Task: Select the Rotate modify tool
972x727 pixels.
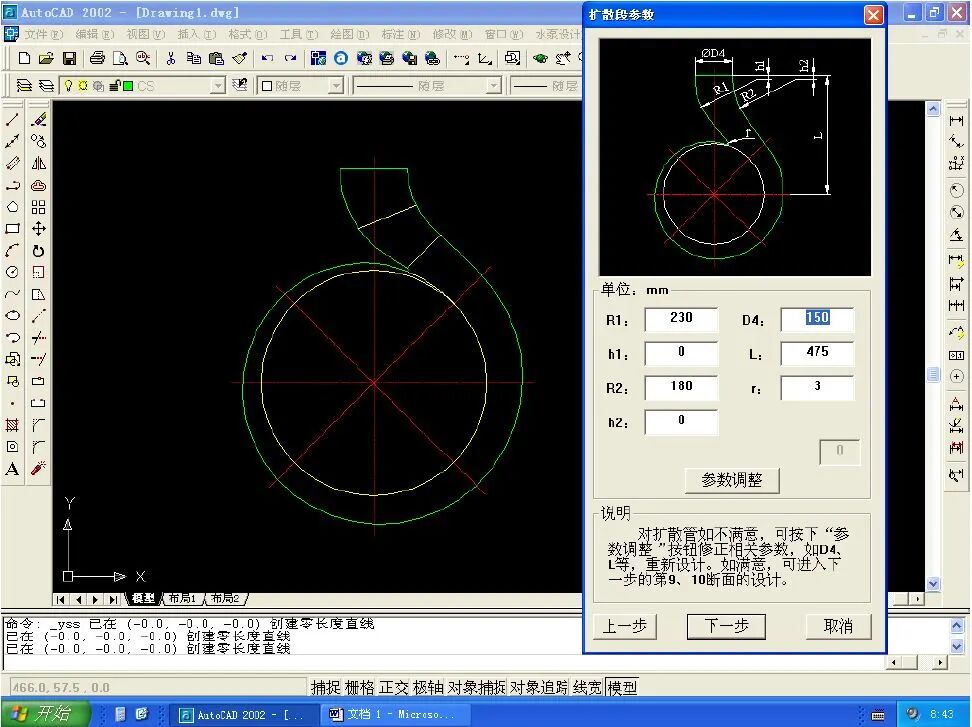Action: click(38, 250)
